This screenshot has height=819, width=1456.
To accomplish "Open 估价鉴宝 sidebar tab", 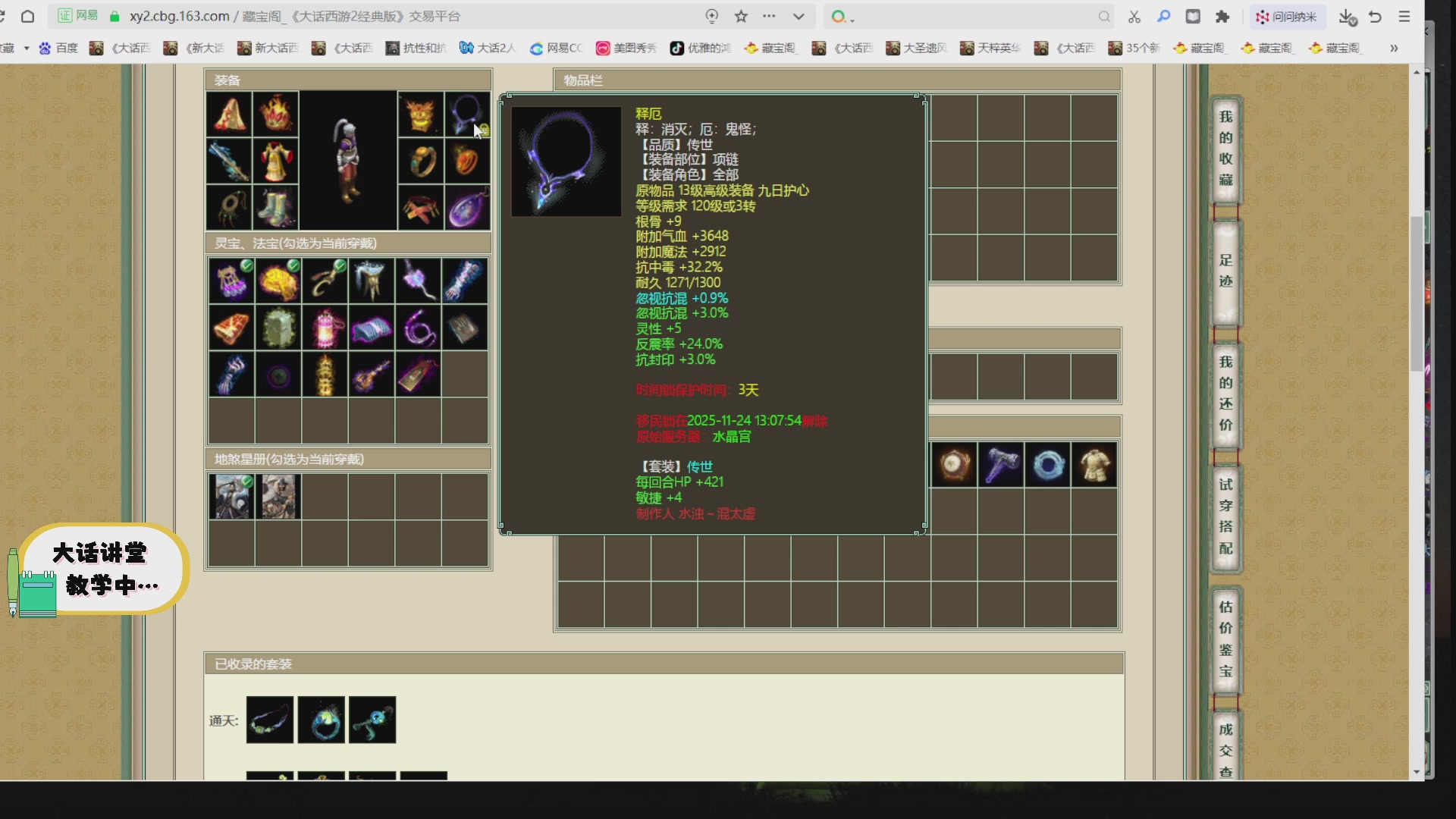I will point(1225,639).
